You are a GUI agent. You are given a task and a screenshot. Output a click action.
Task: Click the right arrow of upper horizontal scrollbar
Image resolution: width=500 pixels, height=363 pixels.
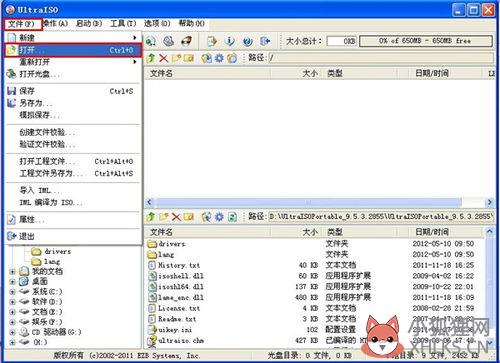[489, 202]
